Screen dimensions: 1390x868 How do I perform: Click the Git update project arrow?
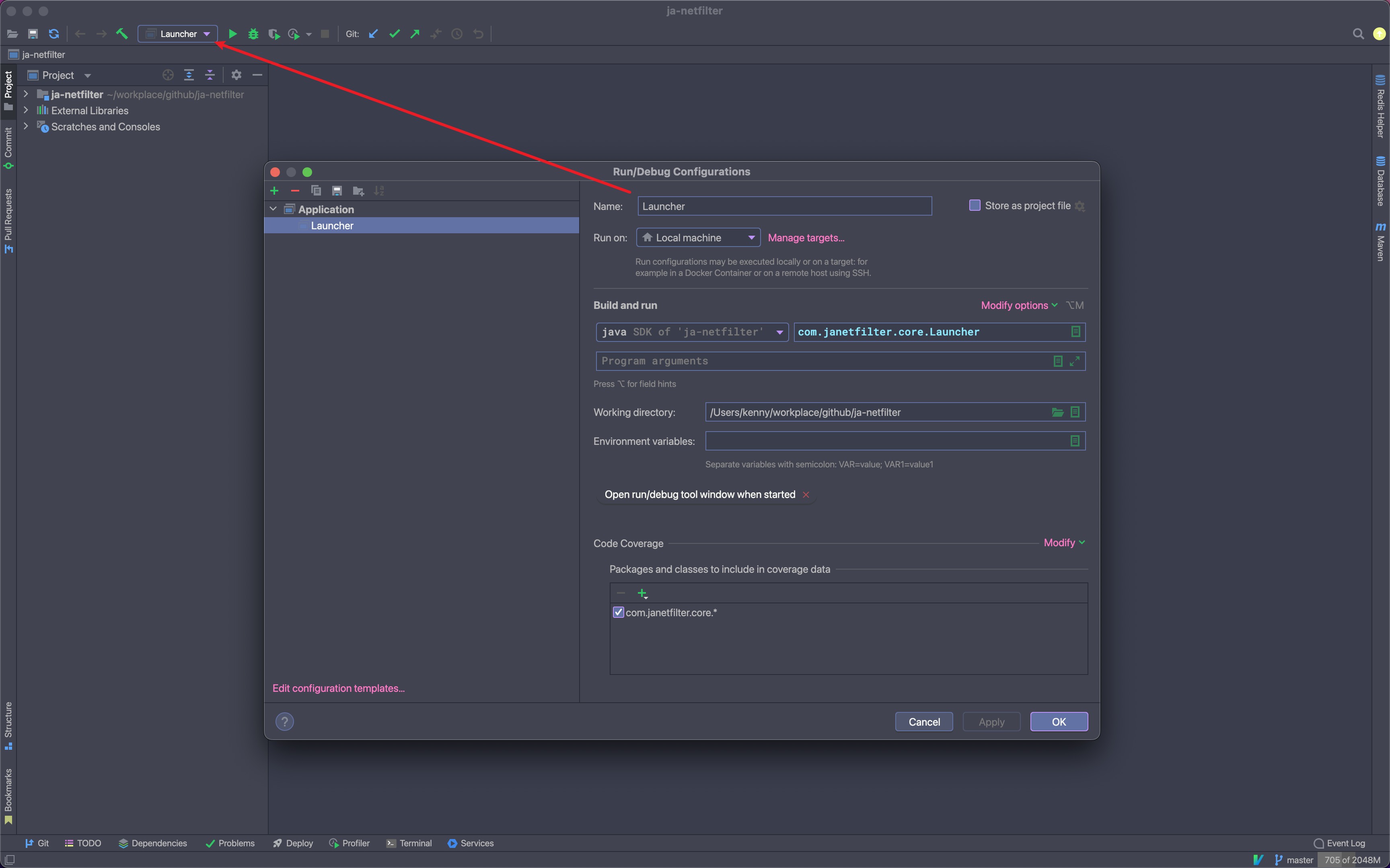(373, 34)
